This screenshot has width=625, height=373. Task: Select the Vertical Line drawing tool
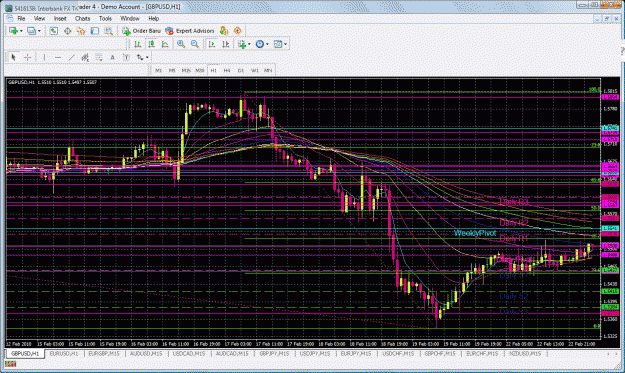tap(44, 57)
